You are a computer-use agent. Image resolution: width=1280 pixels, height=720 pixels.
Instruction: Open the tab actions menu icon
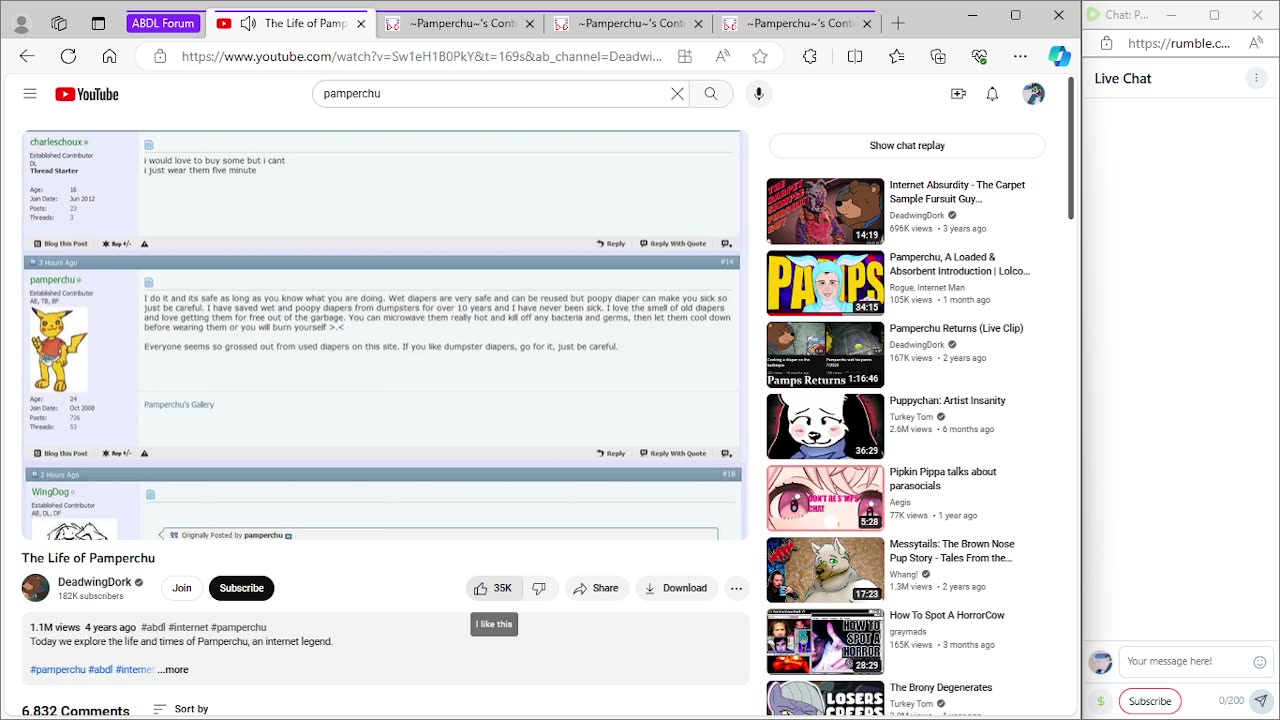pos(98,23)
